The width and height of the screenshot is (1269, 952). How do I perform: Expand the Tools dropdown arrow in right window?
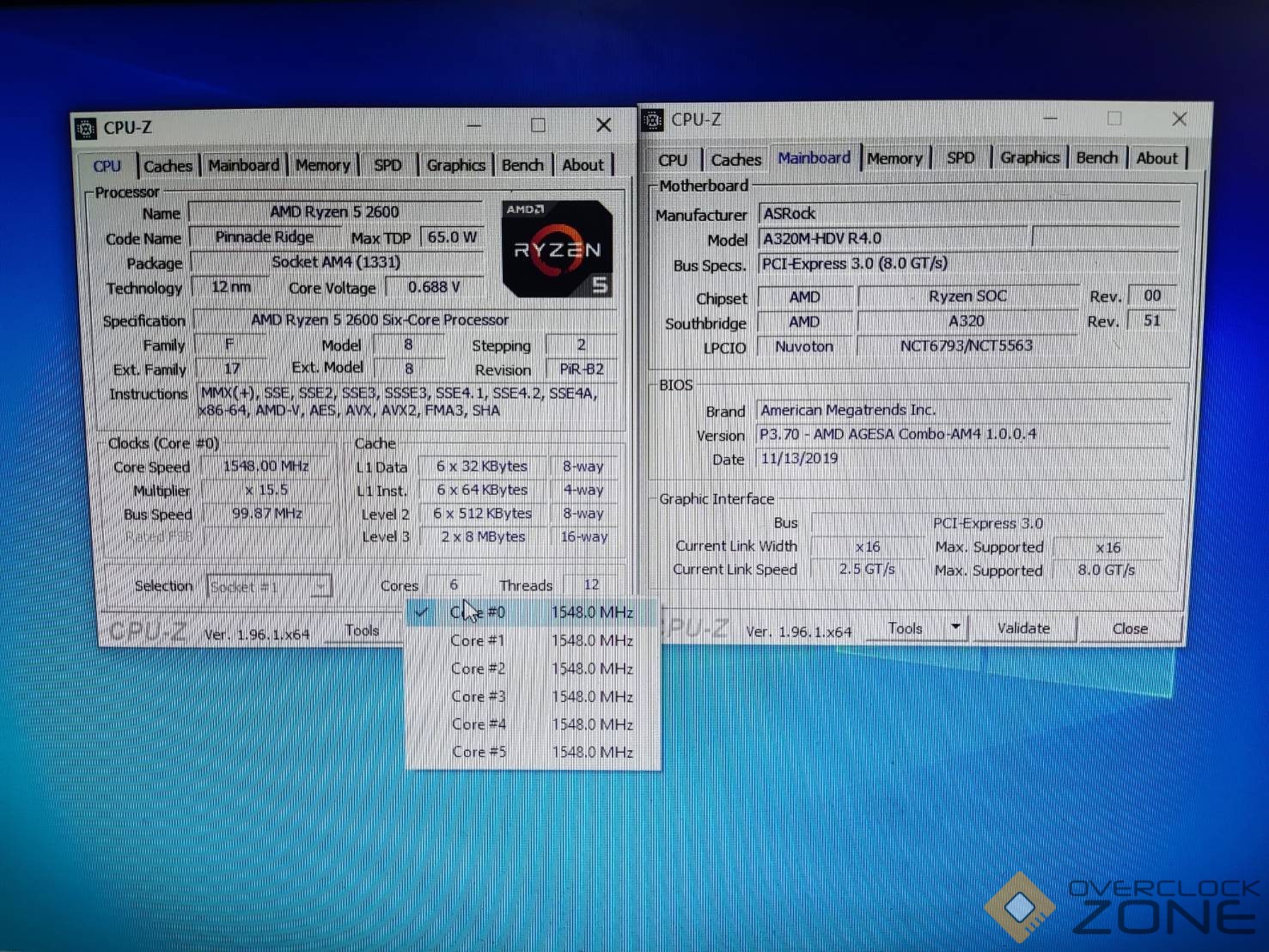tap(955, 628)
